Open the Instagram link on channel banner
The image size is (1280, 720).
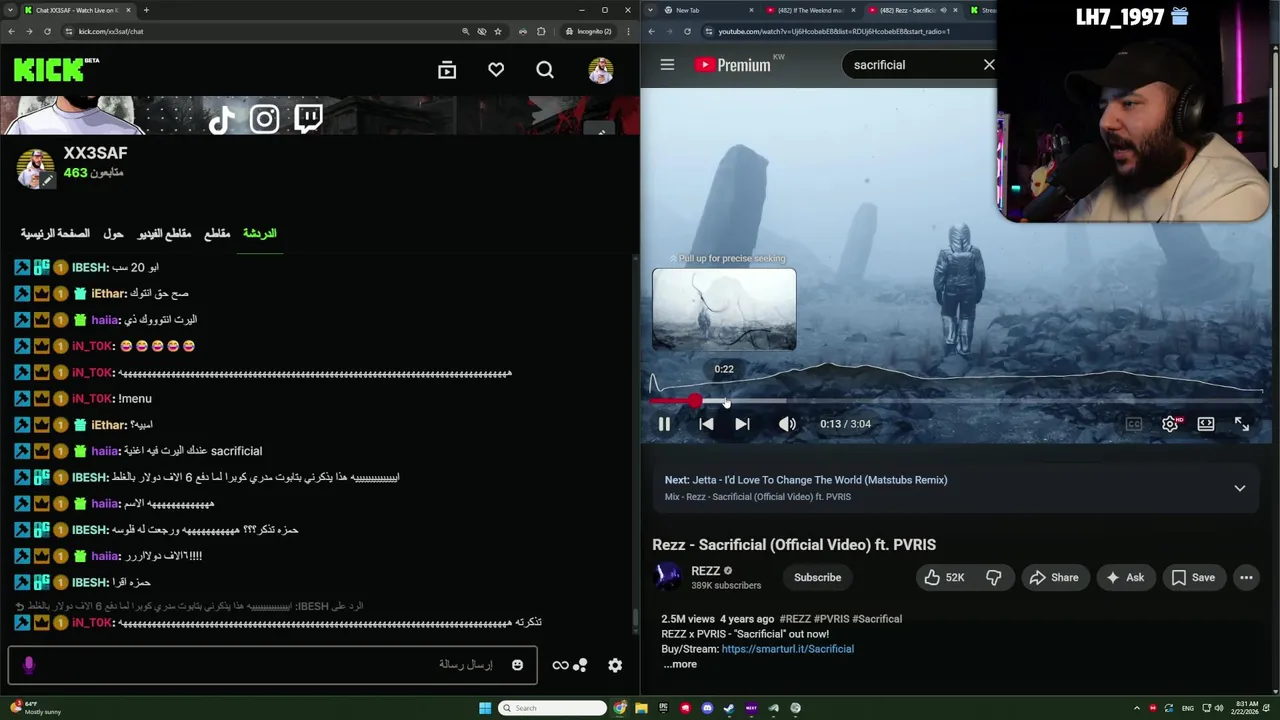pos(265,120)
